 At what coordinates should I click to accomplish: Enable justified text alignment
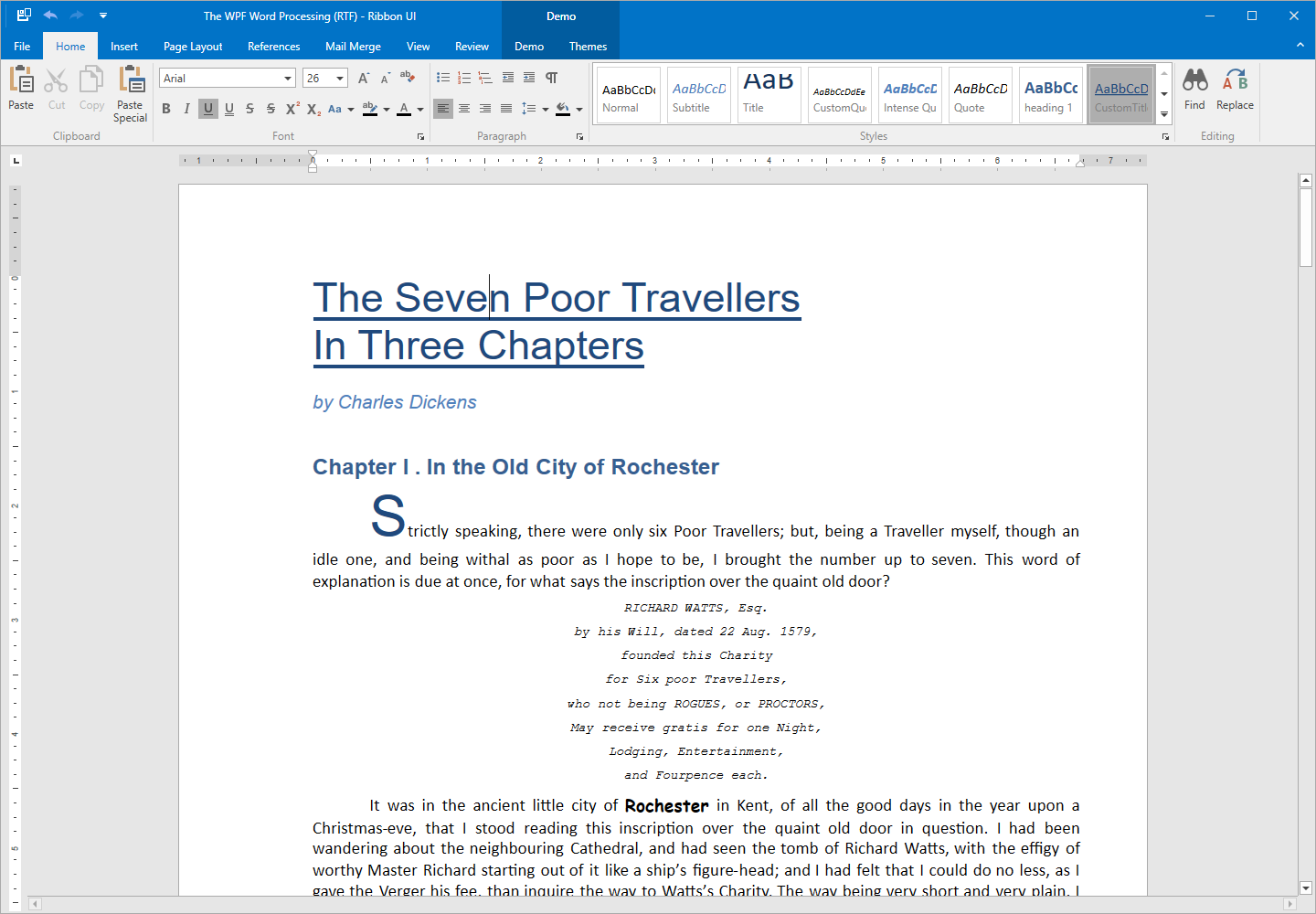[505, 108]
